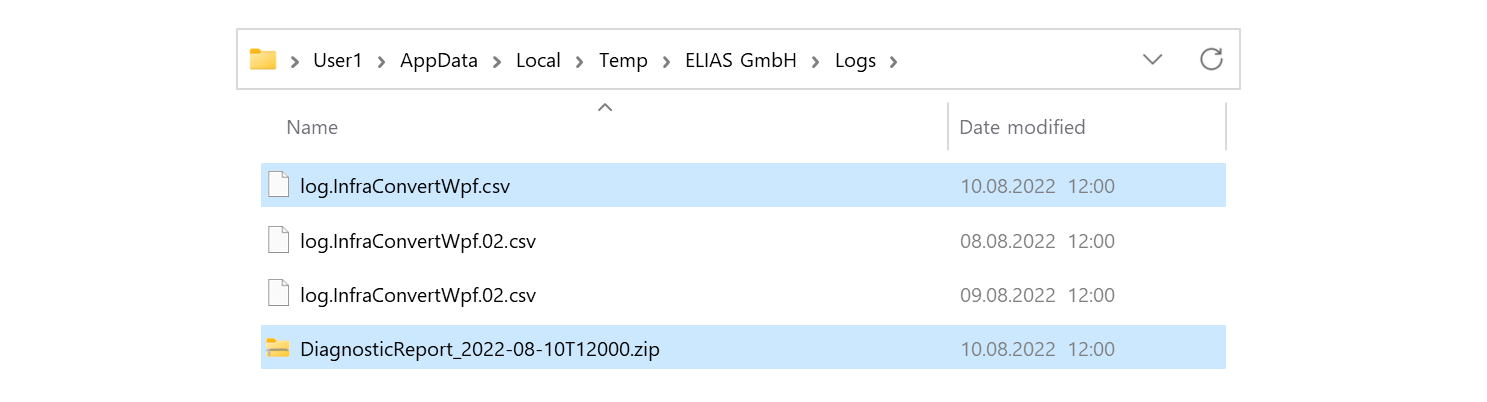1487x402 pixels.
Task: Expand the chevron after Logs breadcrumb
Action: 893,62
